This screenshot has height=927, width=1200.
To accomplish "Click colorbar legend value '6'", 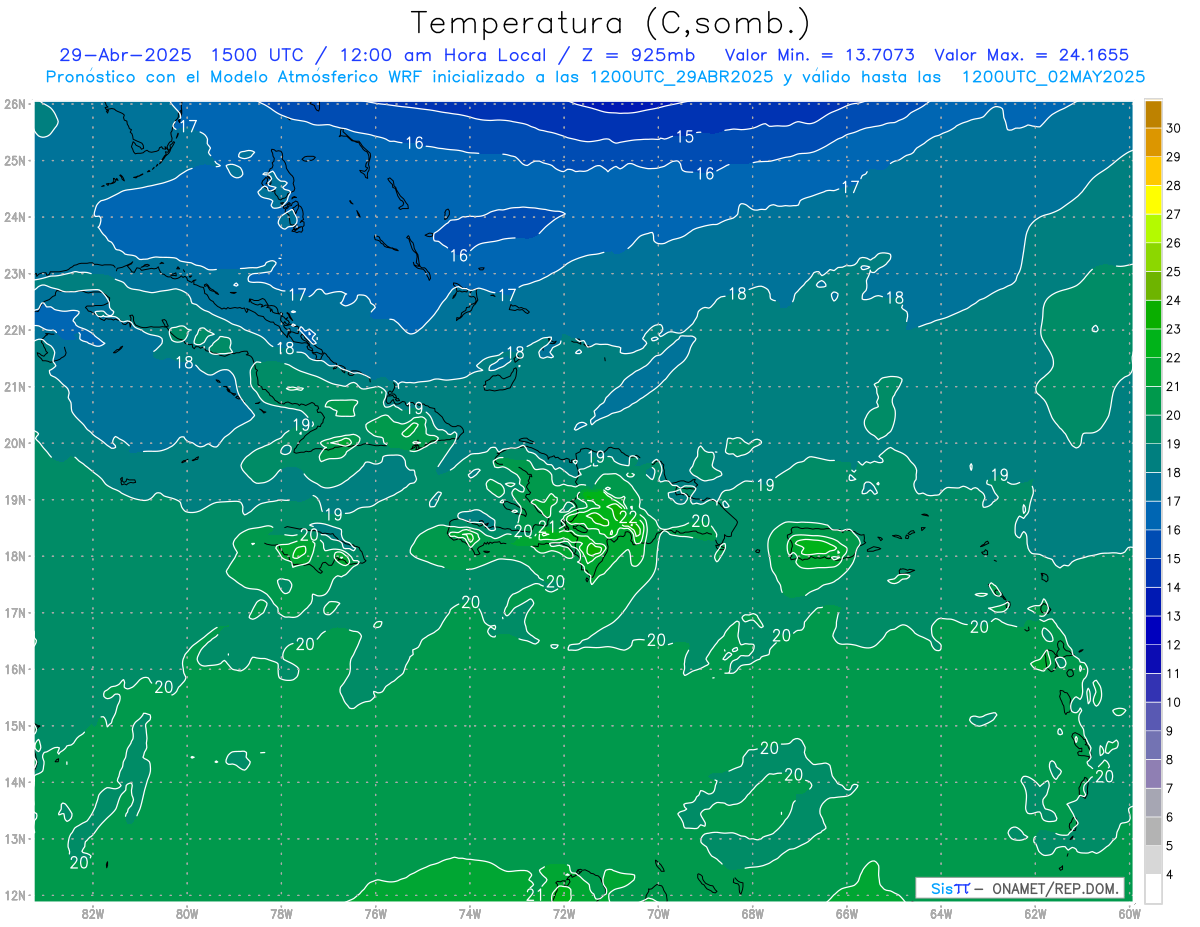I will pos(1170,817).
